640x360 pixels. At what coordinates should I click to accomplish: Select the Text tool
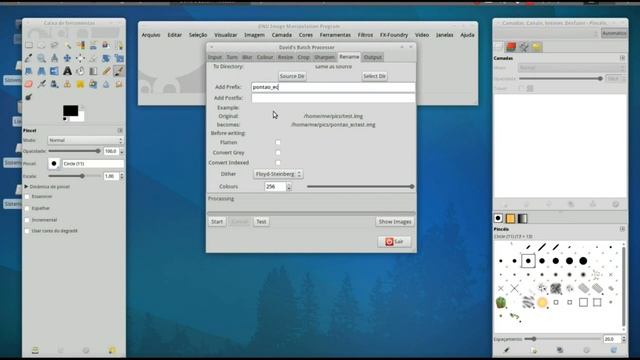coord(67,71)
